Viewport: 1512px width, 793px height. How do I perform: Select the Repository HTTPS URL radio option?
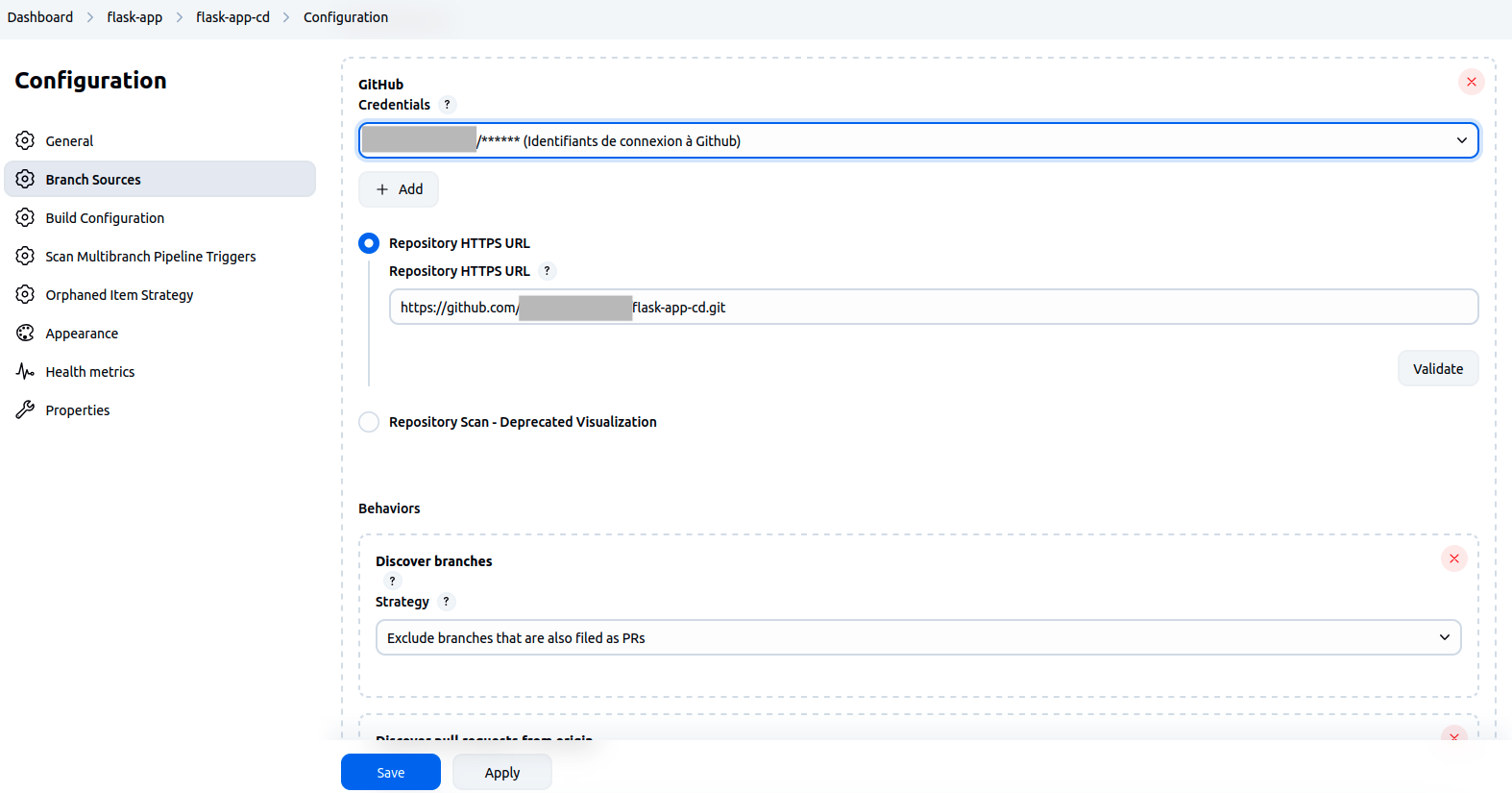(x=369, y=243)
